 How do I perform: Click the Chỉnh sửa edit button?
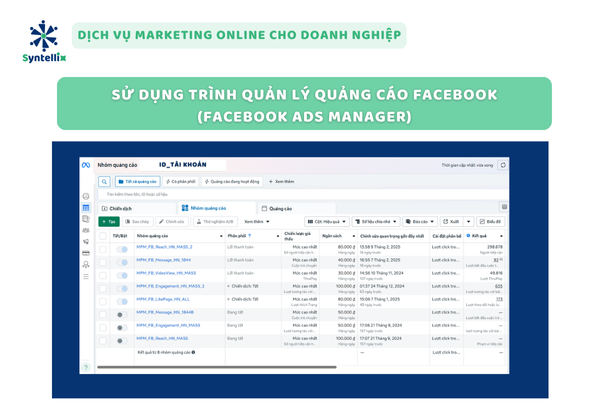pyautogui.click(x=172, y=222)
